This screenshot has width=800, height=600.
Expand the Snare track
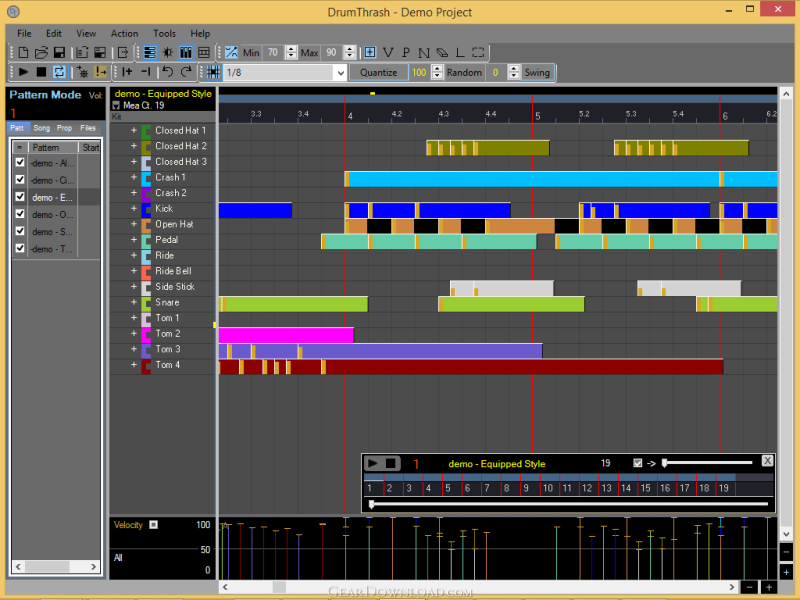[134, 302]
